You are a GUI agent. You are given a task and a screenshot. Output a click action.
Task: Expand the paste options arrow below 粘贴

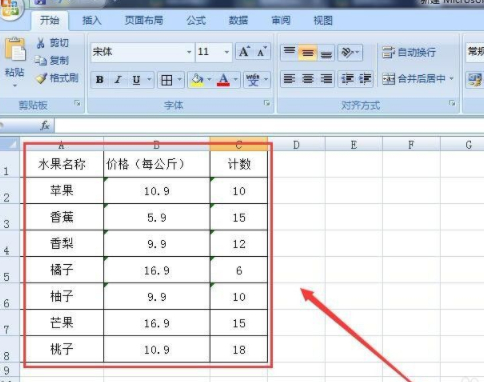coord(15,86)
